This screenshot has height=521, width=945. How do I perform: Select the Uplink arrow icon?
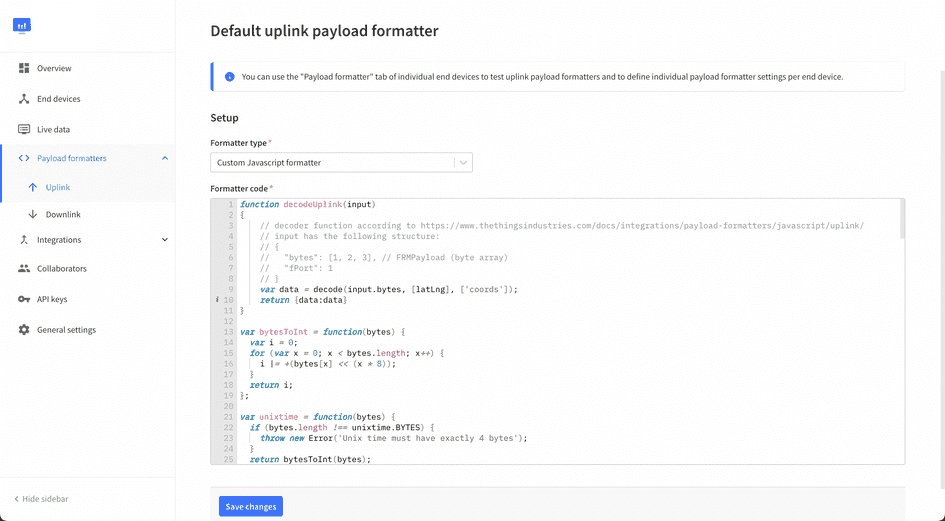(33, 187)
